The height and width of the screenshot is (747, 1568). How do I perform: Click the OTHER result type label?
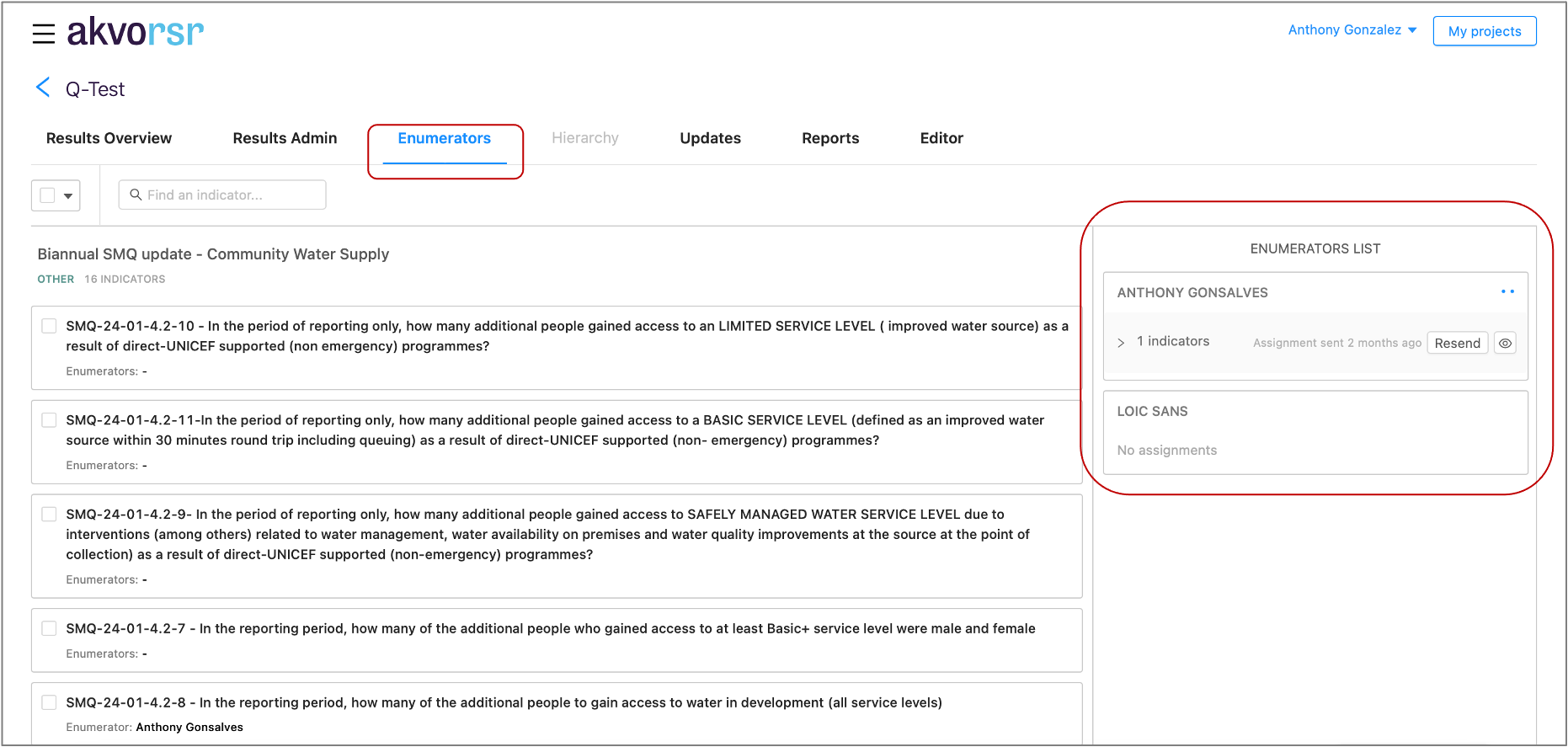tap(56, 279)
